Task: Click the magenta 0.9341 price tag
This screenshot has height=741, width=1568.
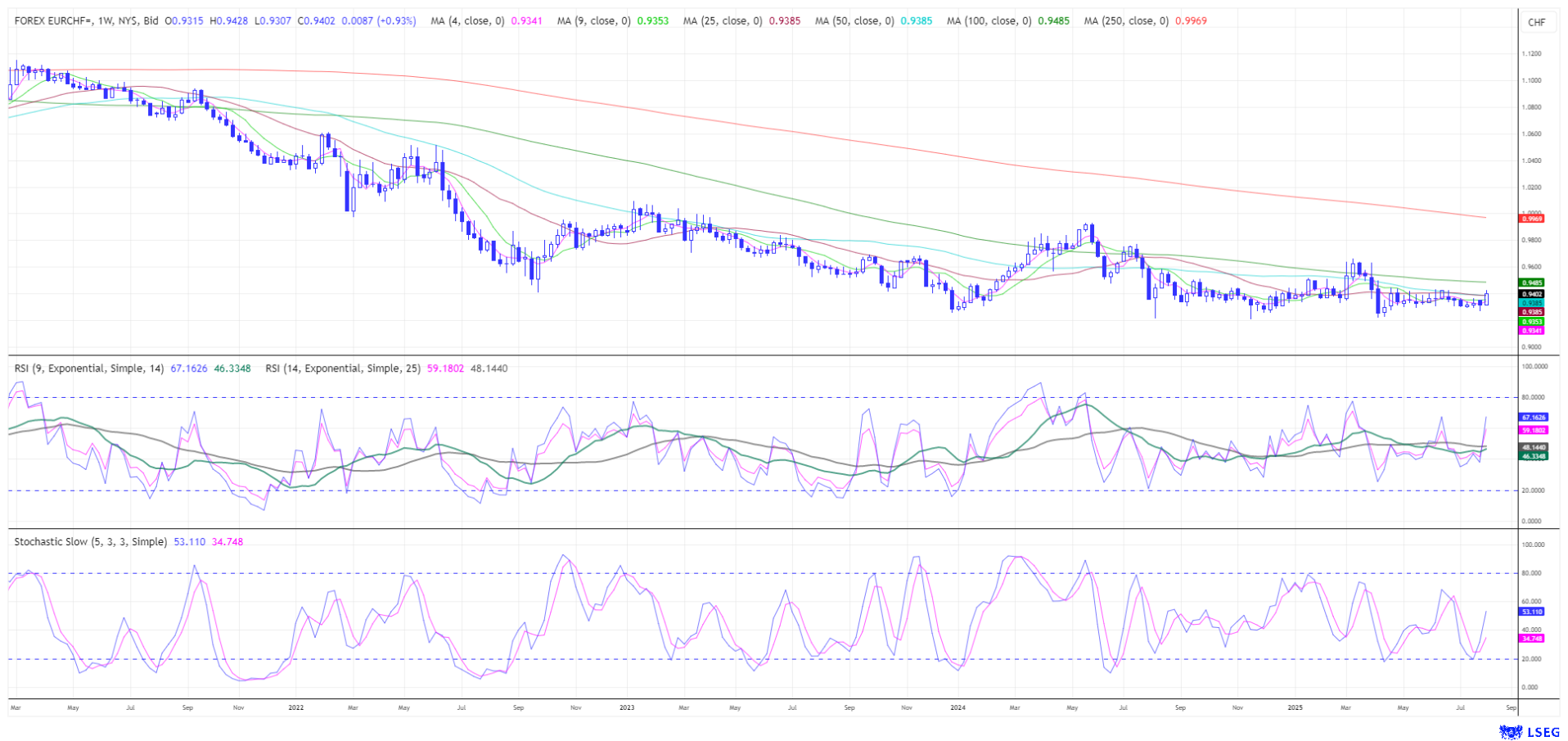Action: (x=1531, y=331)
